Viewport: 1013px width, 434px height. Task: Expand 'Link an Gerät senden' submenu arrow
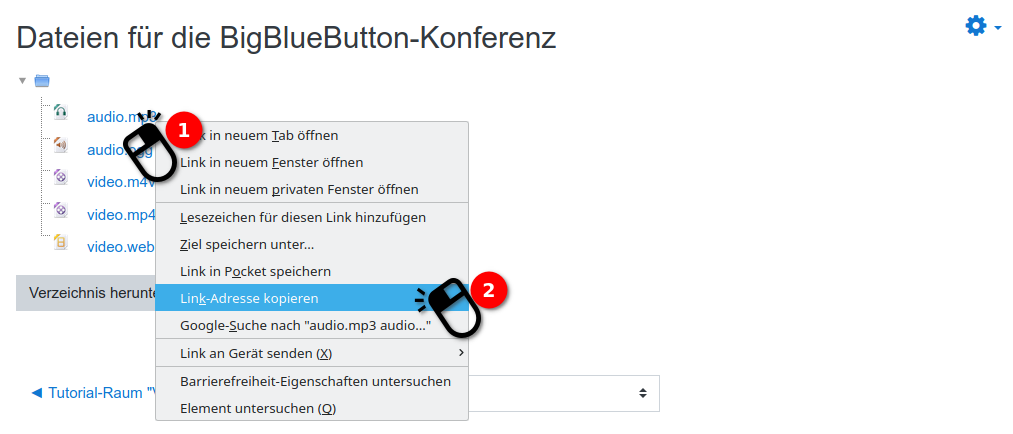(x=461, y=353)
